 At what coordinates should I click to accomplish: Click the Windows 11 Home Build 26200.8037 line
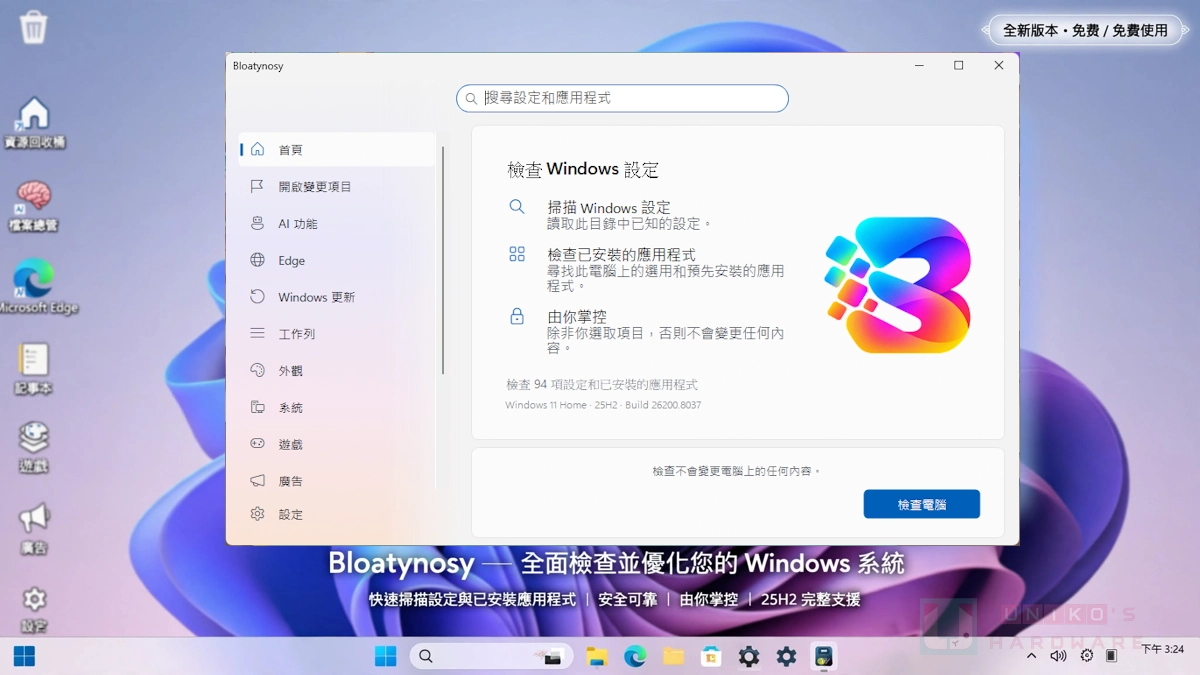point(603,405)
